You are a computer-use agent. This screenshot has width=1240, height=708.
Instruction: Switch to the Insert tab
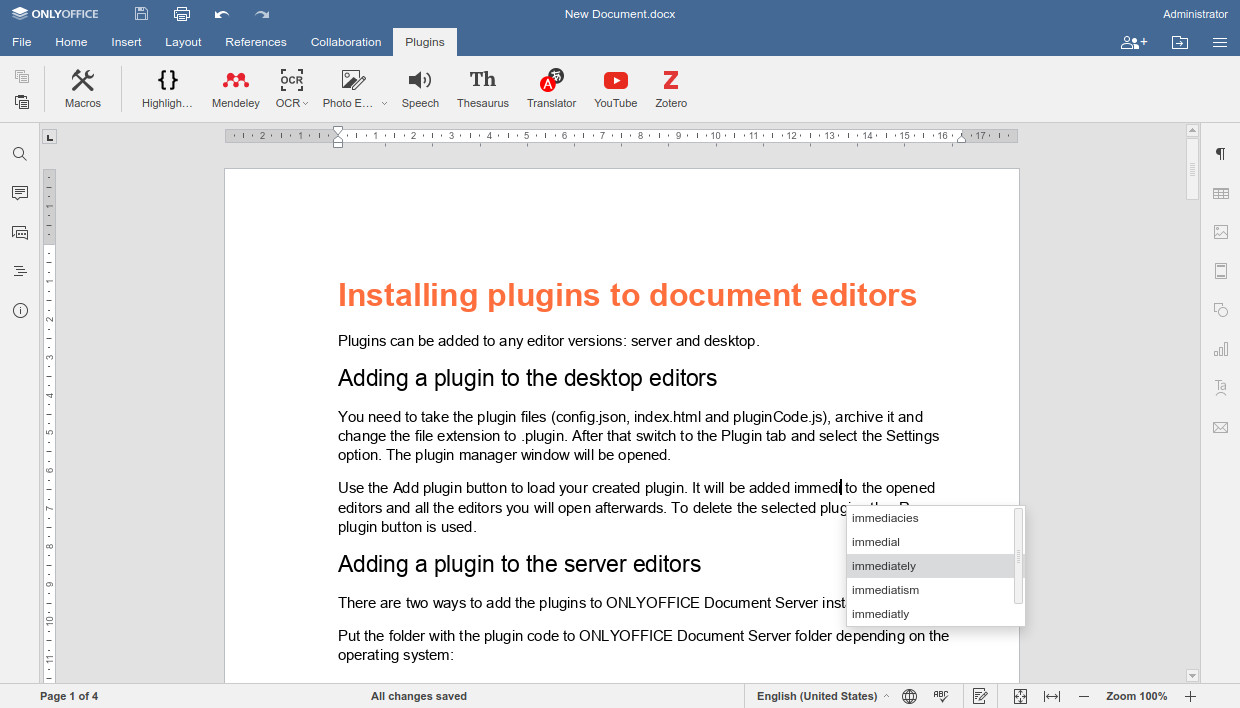(x=126, y=42)
